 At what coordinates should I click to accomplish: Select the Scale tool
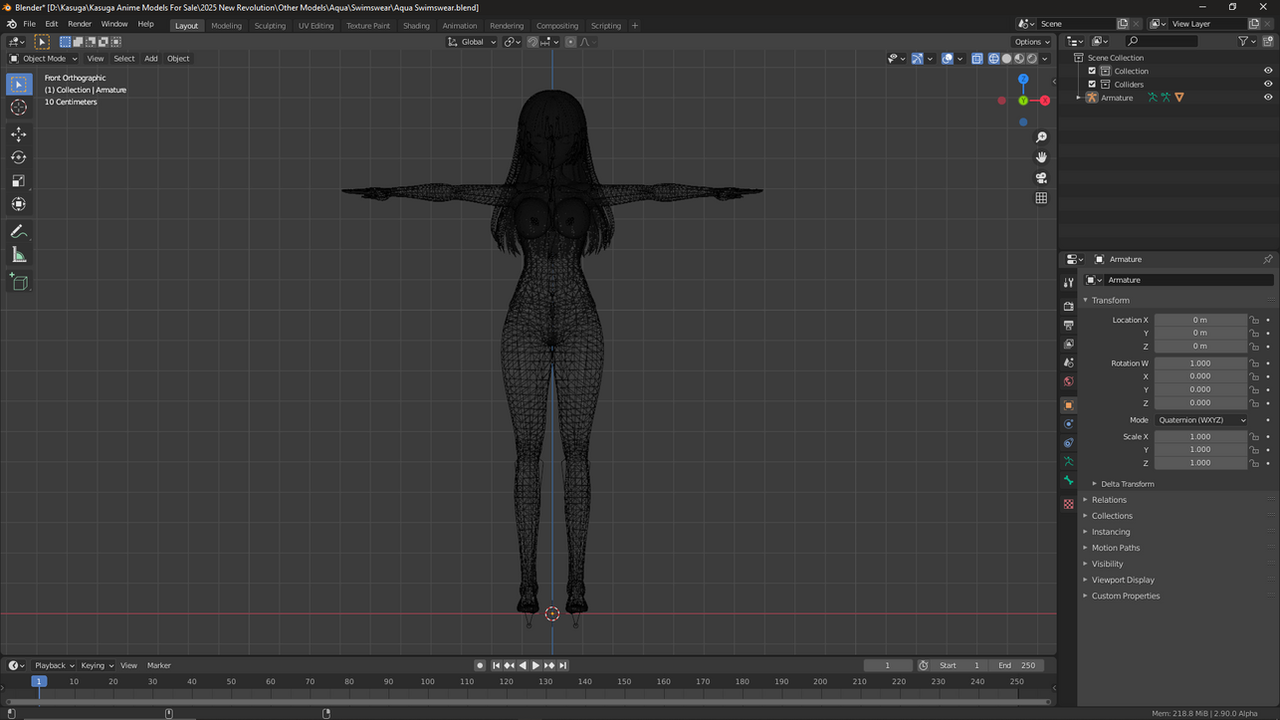click(19, 181)
